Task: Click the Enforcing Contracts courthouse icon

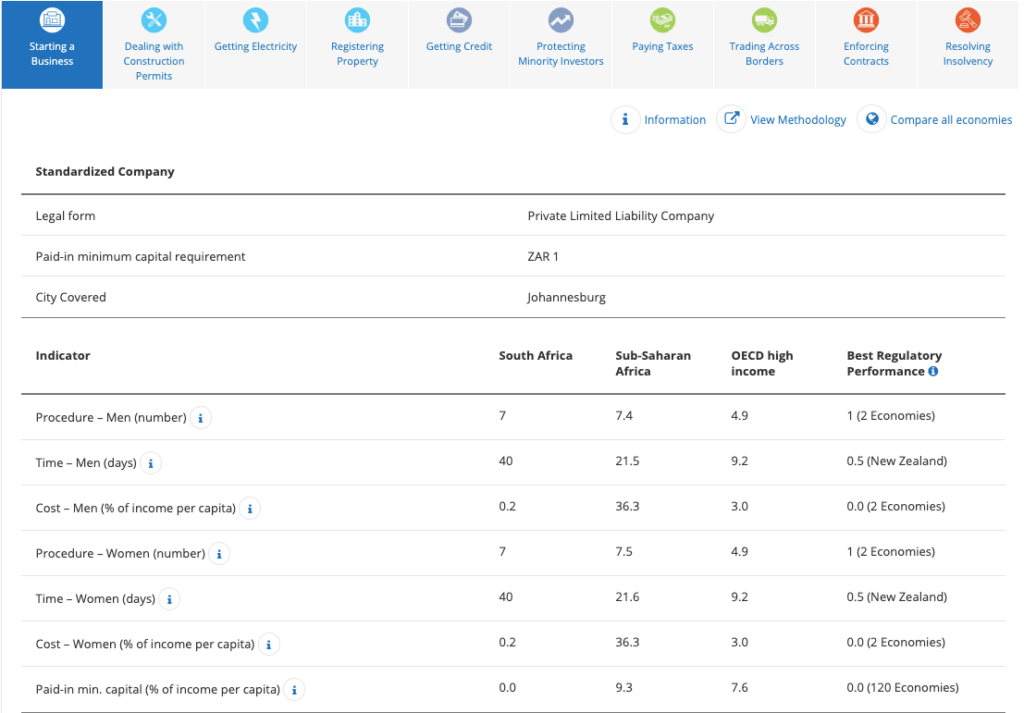Action: pos(866,20)
